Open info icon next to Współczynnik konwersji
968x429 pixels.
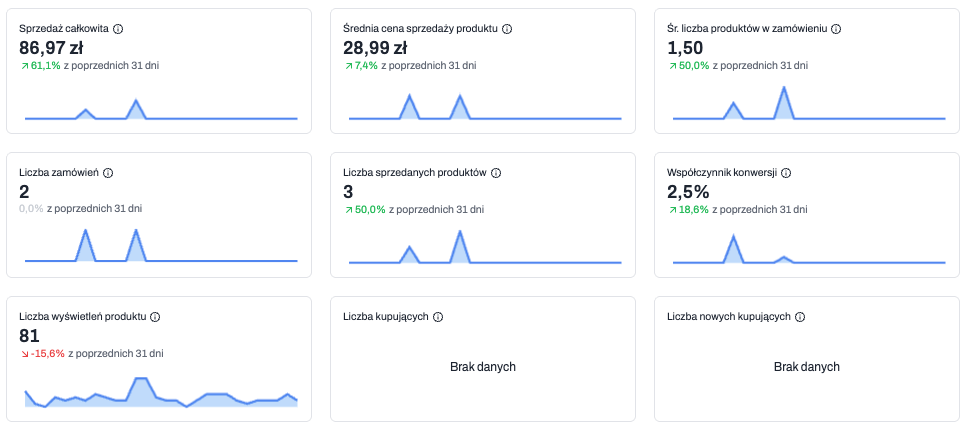click(x=786, y=173)
